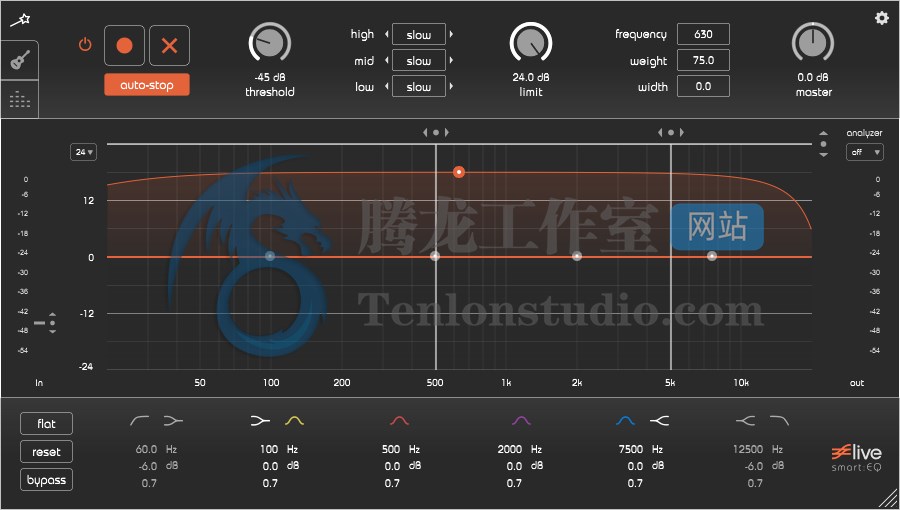
Task: Grab the 5k crossover handle
Action: click(x=670, y=133)
